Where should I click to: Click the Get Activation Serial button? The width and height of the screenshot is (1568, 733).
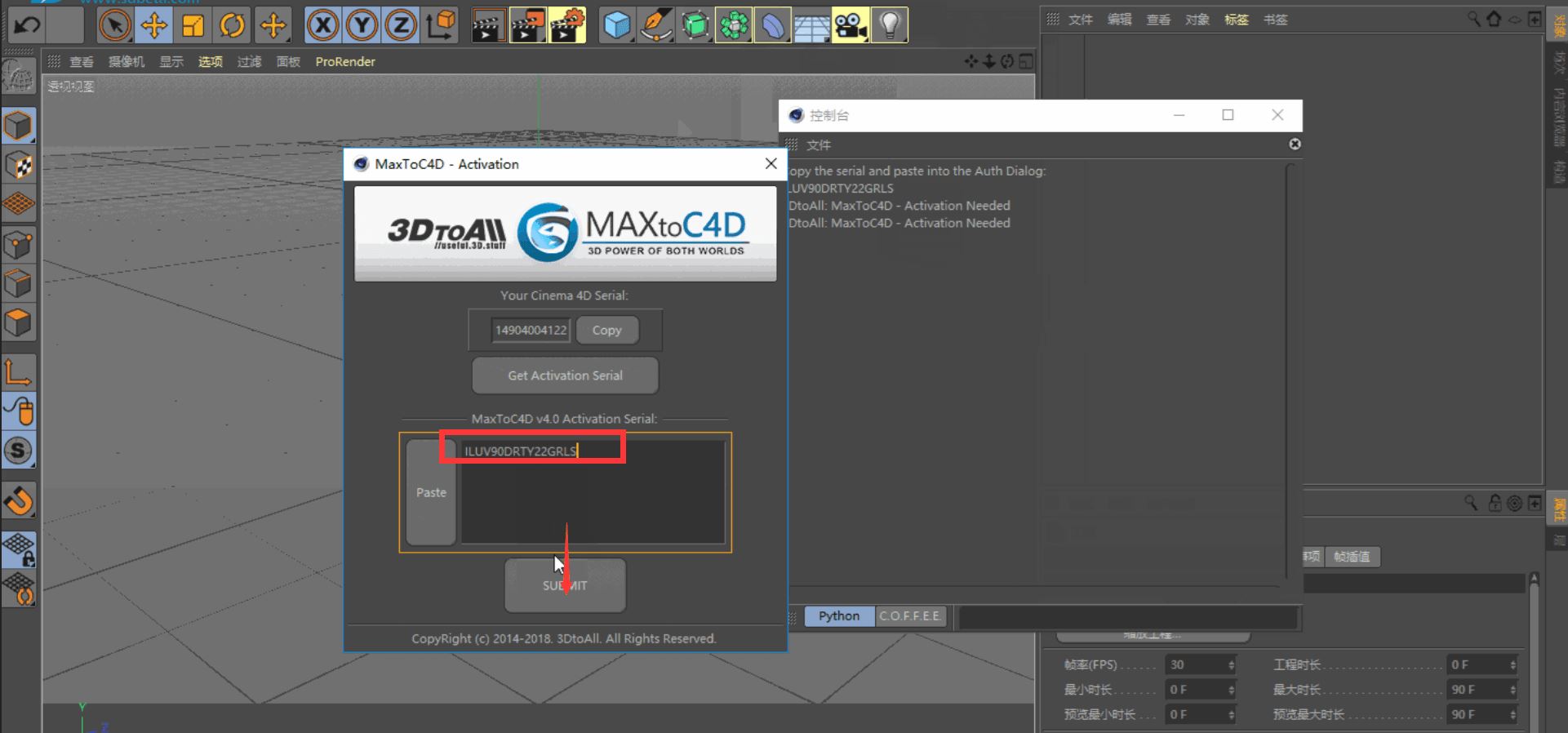pos(565,375)
